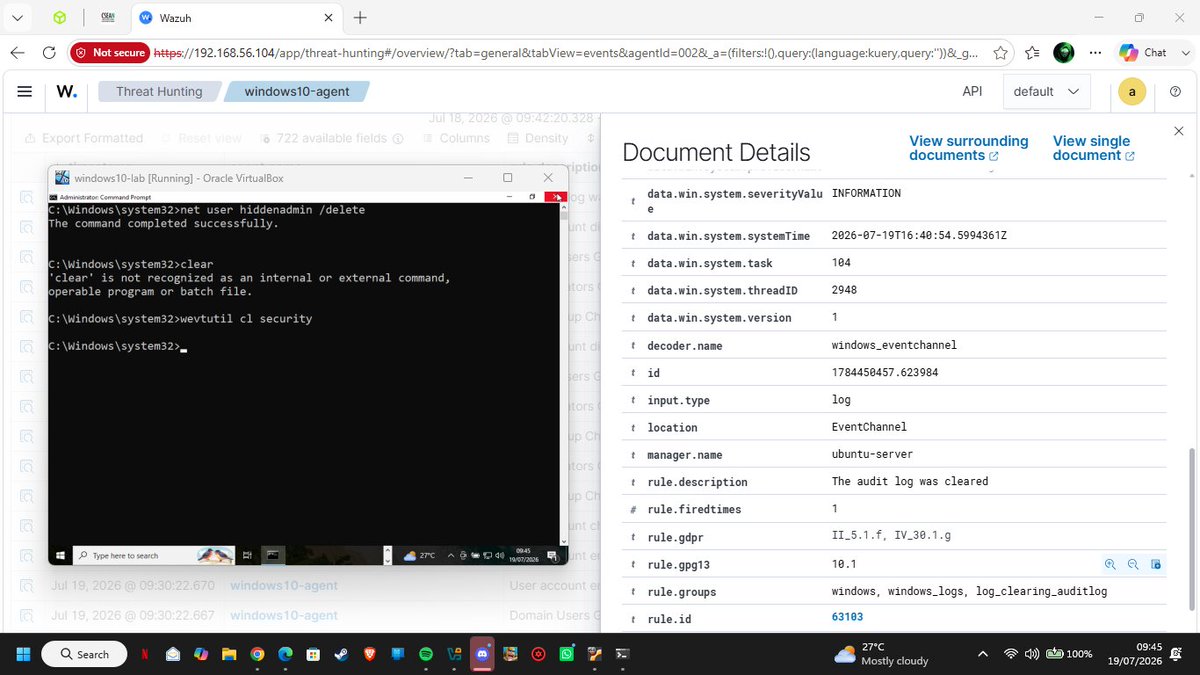Screen dimensions: 1200x675
Task: Click the guest Windows Start button in VirtualBox
Action: (61, 555)
